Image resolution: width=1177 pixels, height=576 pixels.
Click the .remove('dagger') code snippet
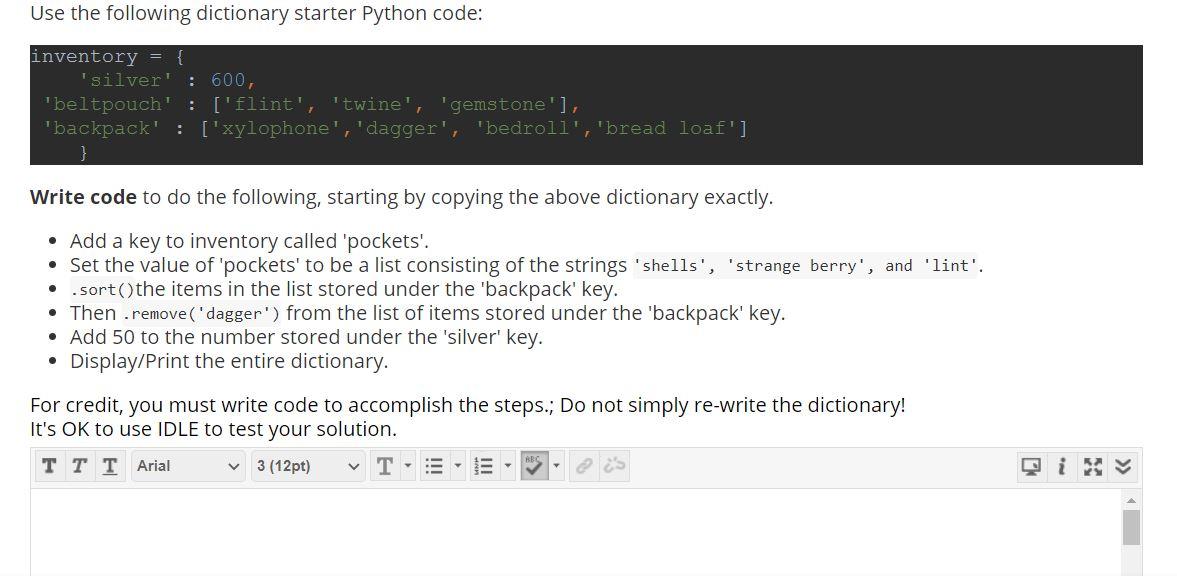pyautogui.click(x=202, y=314)
